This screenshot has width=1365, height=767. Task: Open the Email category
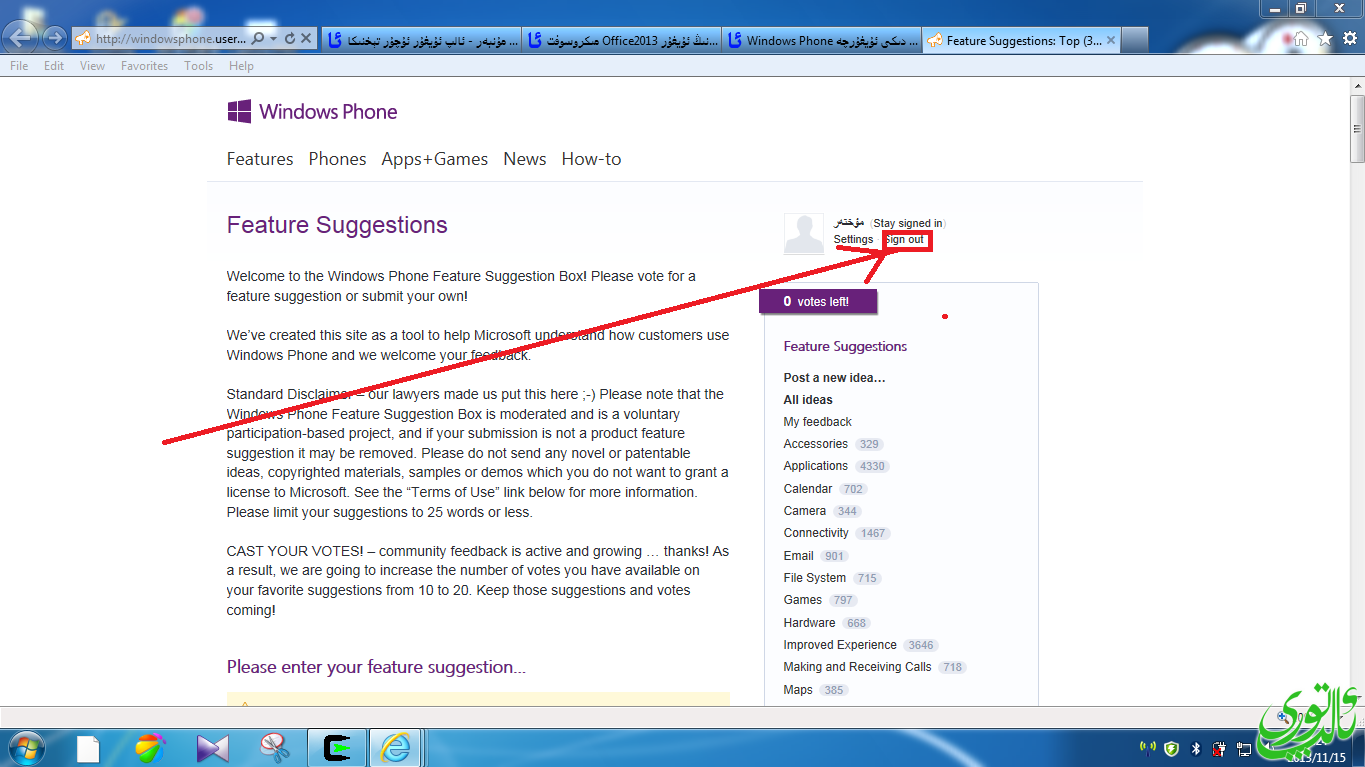(x=798, y=555)
